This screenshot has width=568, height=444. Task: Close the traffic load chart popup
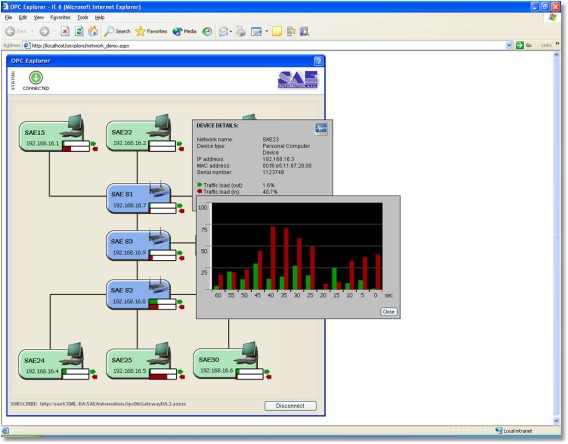click(x=388, y=311)
